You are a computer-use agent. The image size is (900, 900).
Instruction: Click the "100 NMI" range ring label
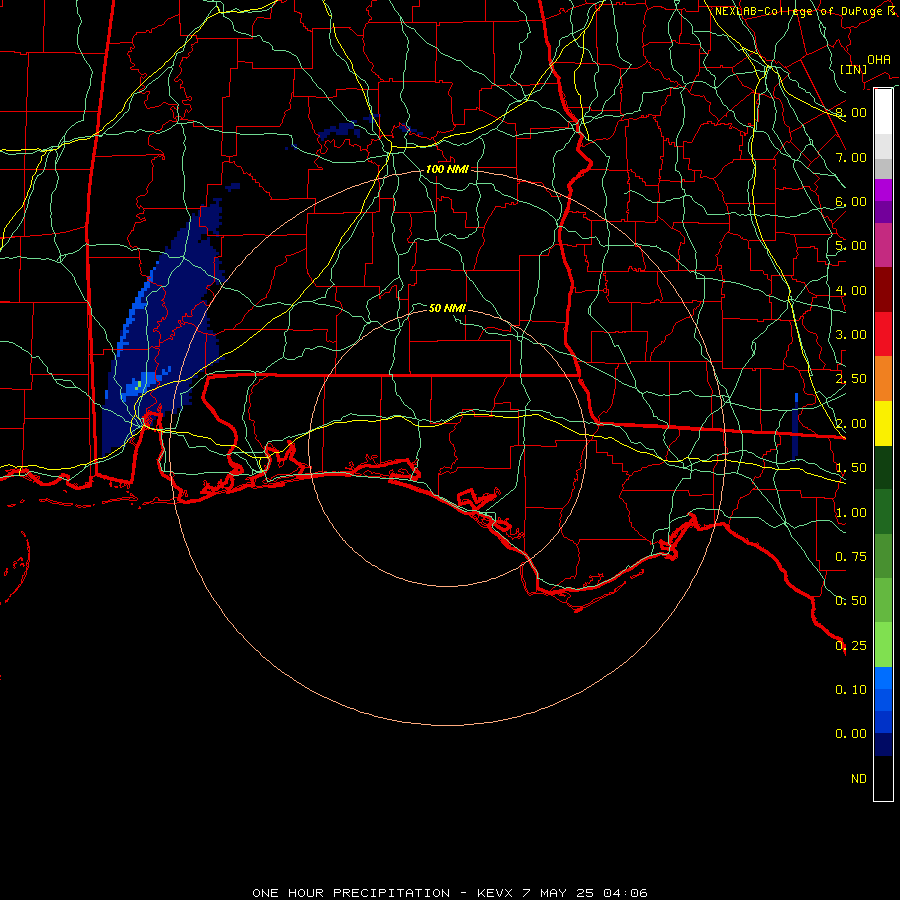point(447,169)
